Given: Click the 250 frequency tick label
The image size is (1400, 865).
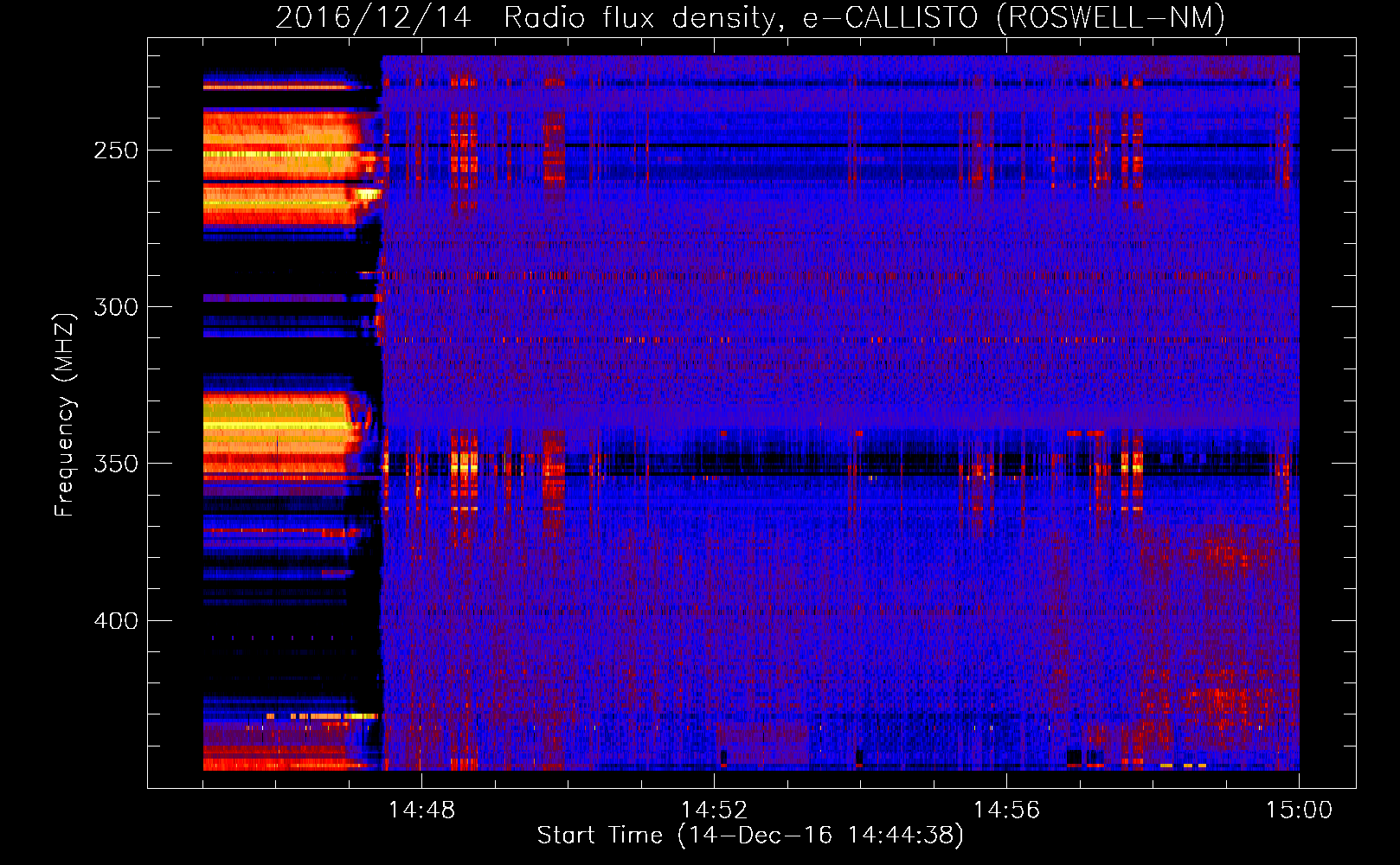Looking at the screenshot, I should coord(116,151).
